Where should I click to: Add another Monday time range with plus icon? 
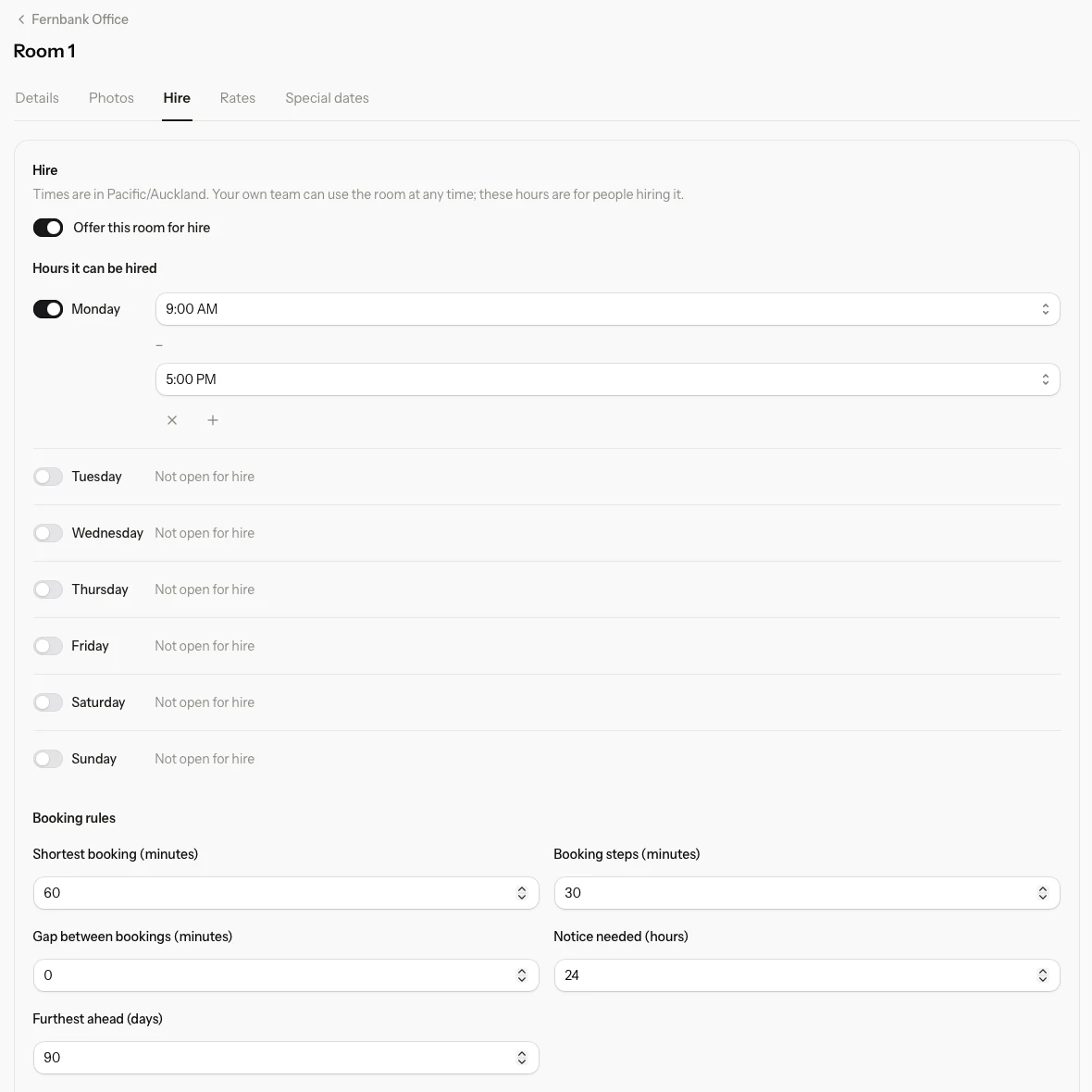(x=213, y=420)
